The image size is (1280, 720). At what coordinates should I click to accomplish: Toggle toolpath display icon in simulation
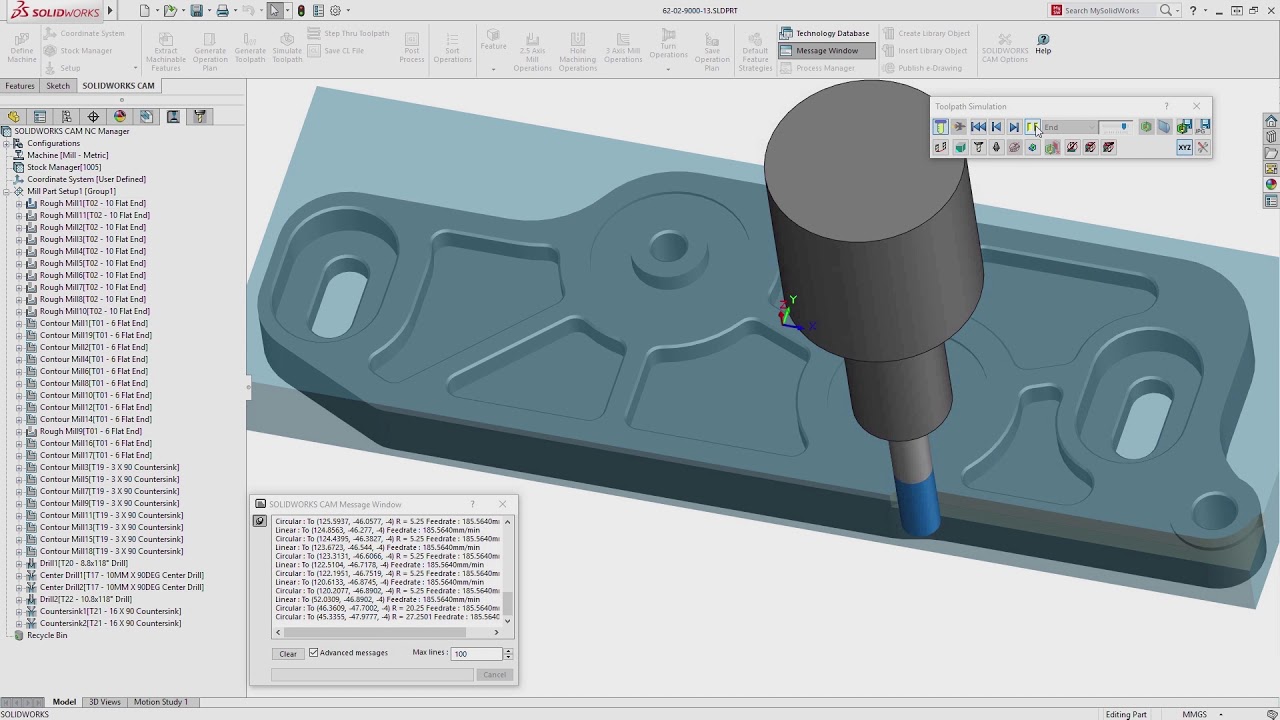coord(940,148)
